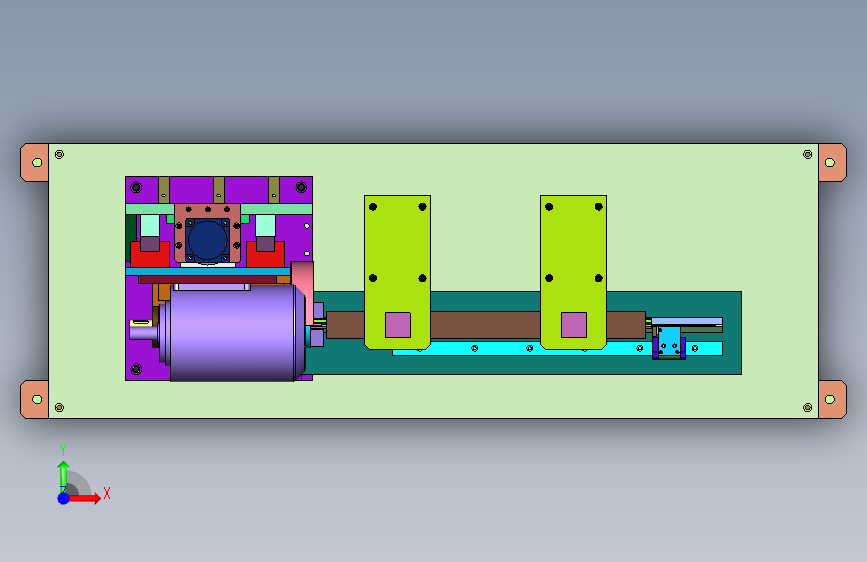Click the green Y axis arrow of triad

click(x=63, y=476)
